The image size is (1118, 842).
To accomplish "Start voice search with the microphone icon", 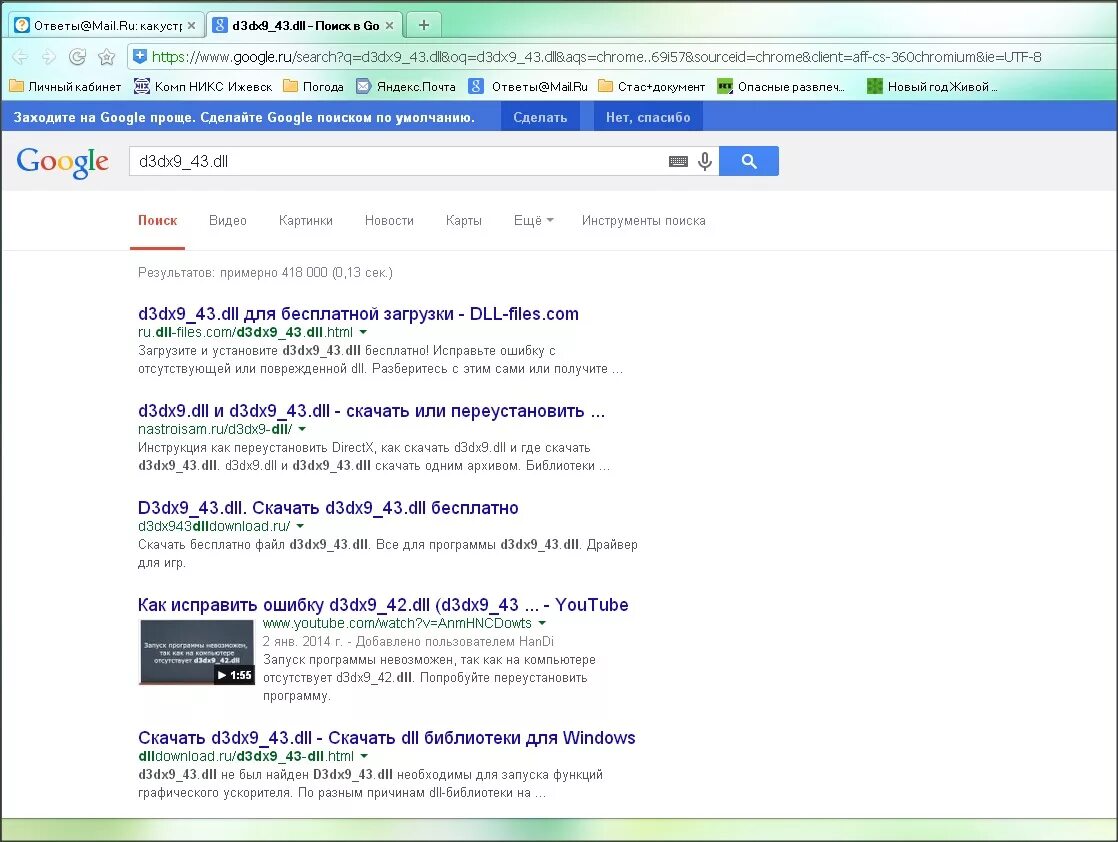I will 705,161.
